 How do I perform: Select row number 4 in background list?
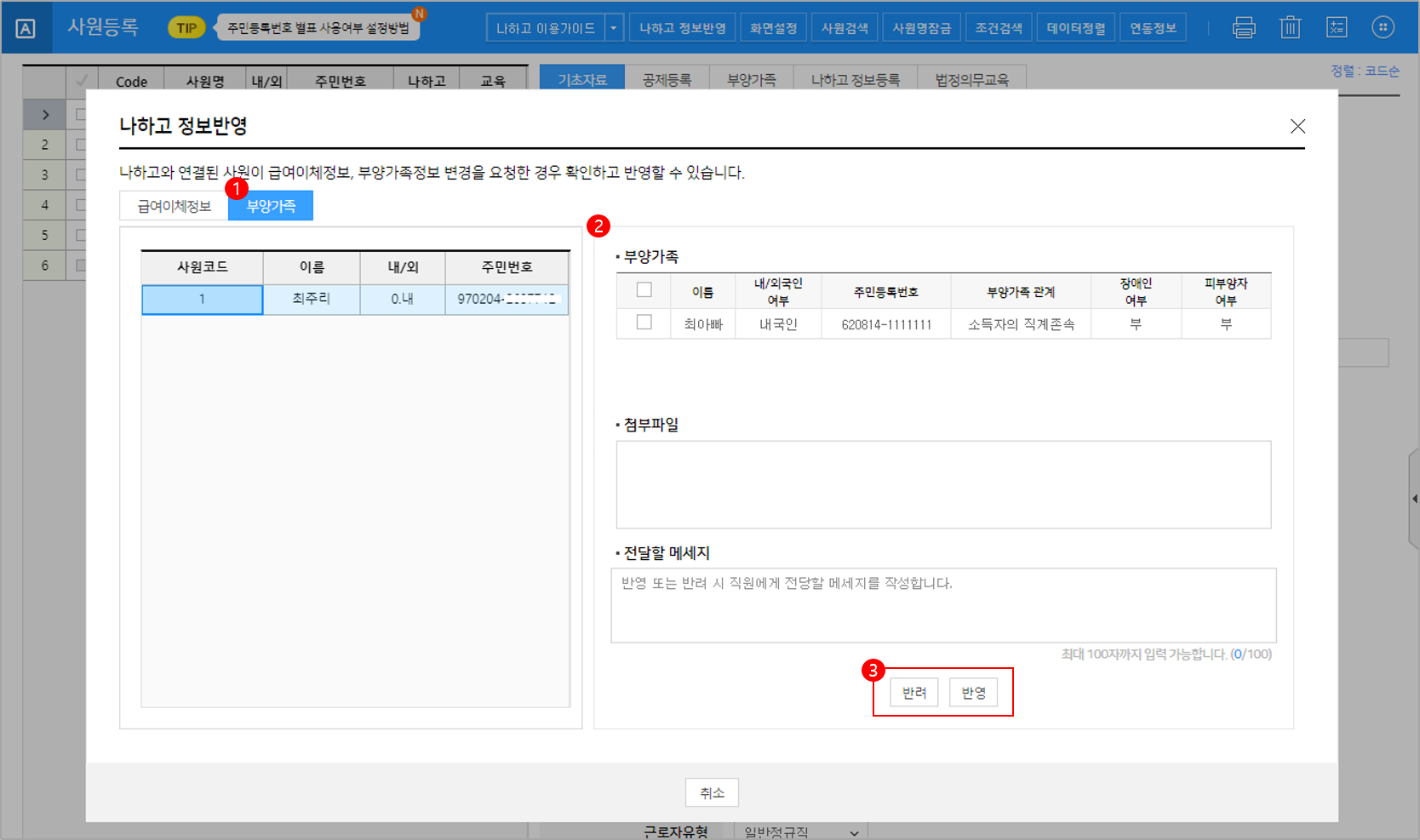45,205
